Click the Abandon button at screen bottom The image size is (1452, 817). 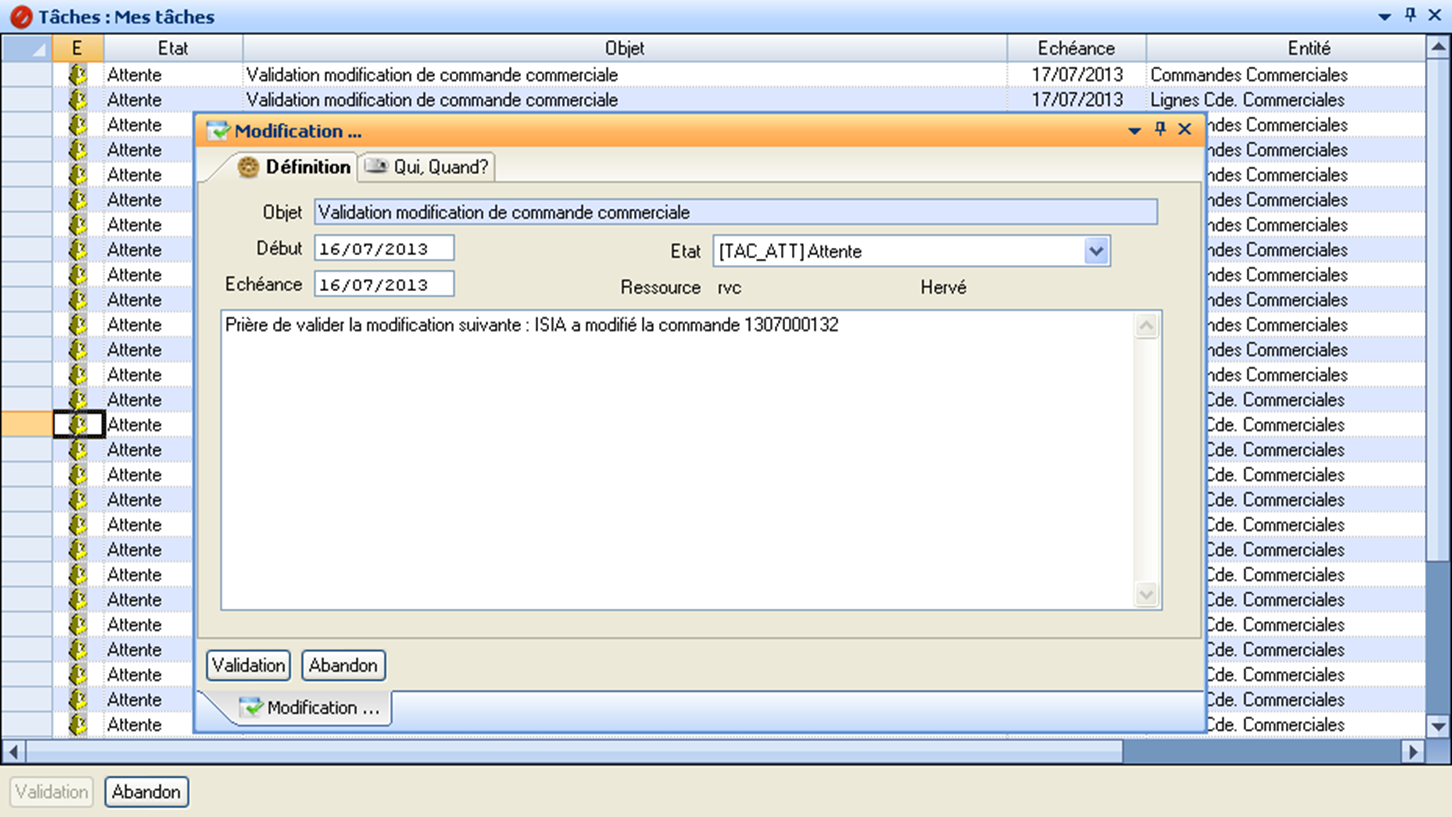(x=146, y=791)
